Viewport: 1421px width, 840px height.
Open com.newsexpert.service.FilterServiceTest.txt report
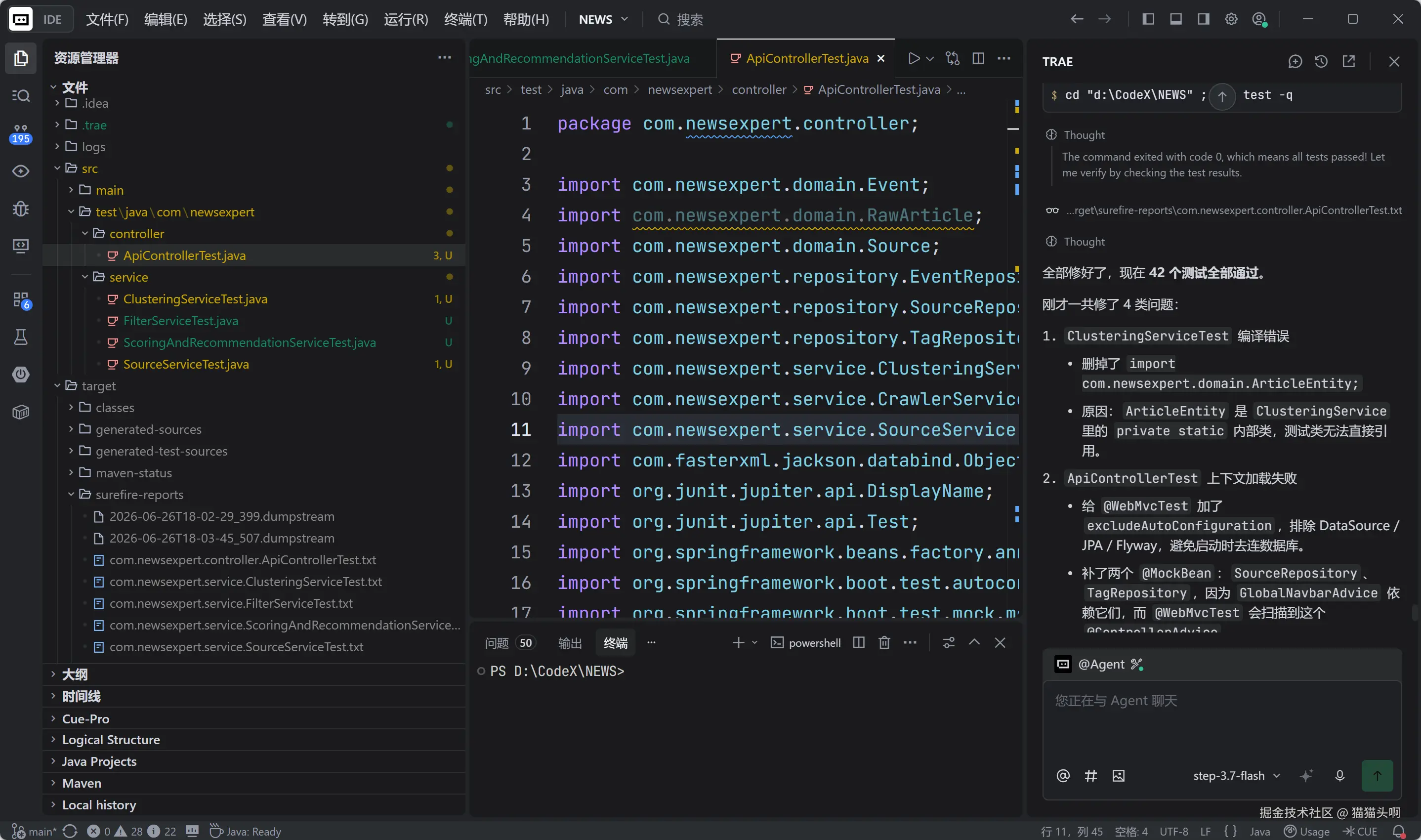pos(231,603)
